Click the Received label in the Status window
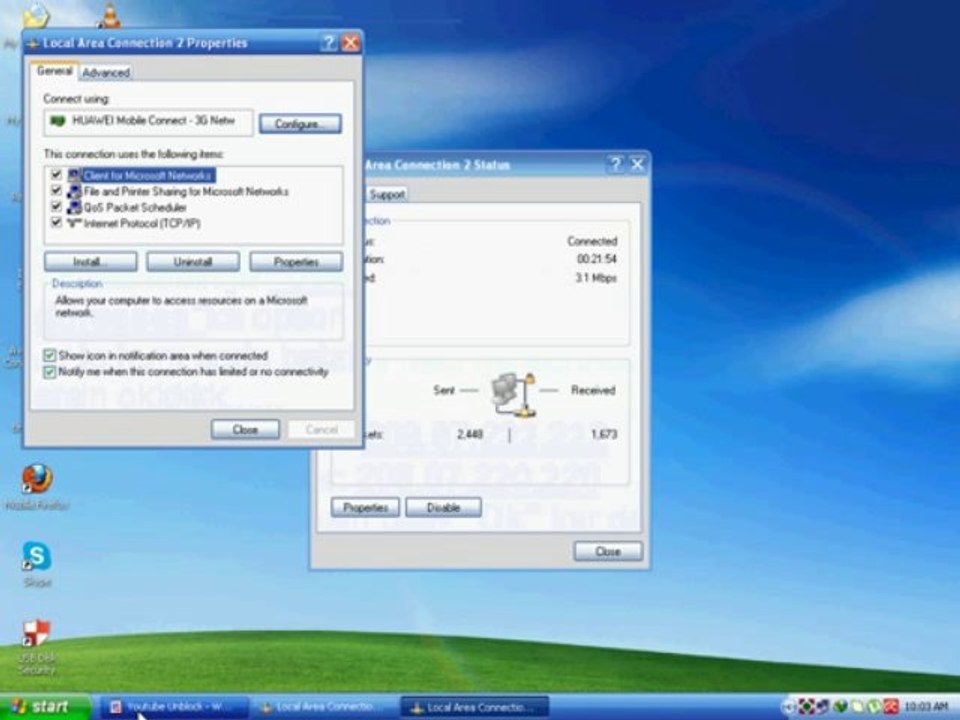Screen dimensions: 960x720 click(x=593, y=390)
